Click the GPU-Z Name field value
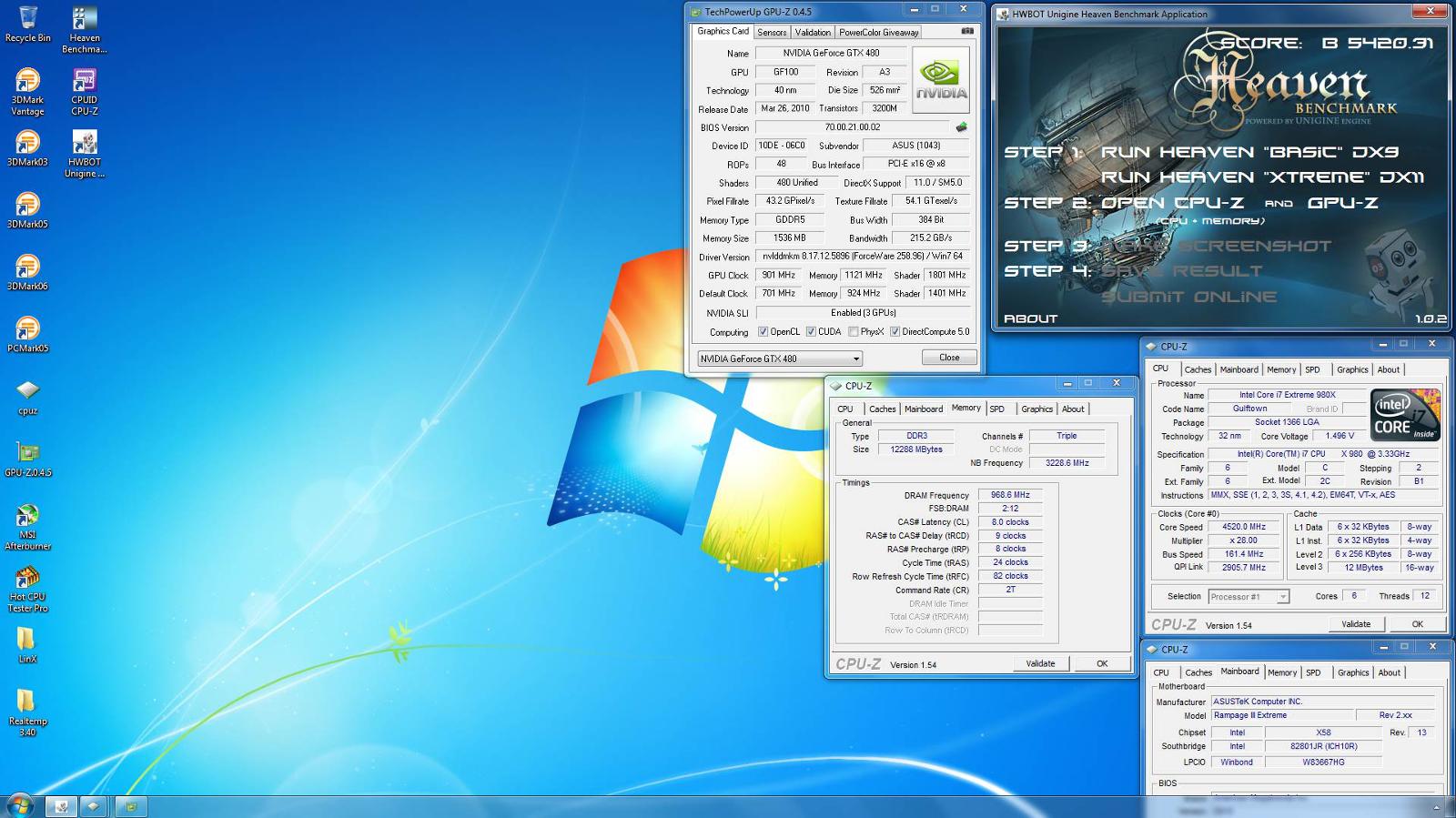 point(831,54)
